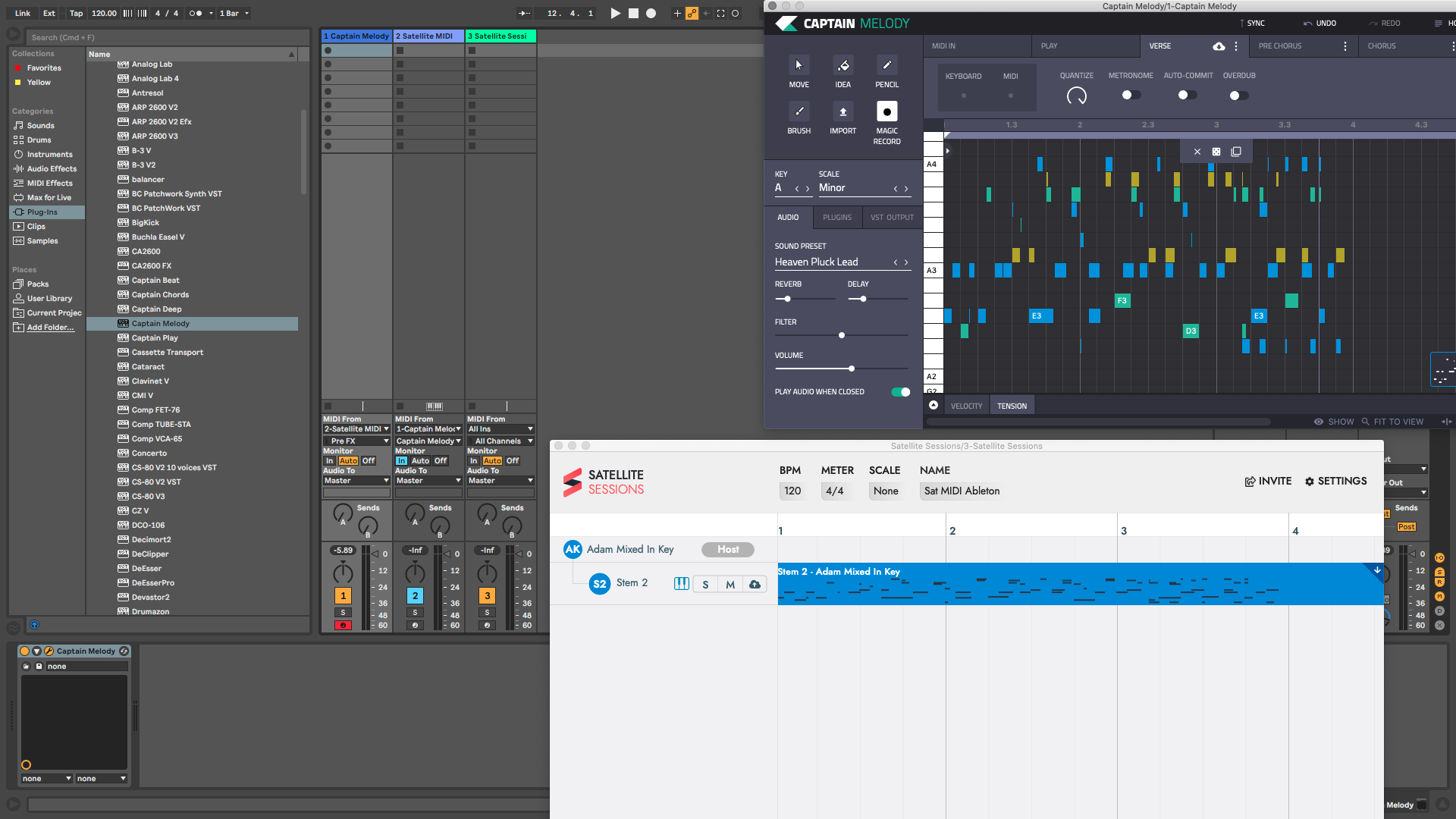Click the AK user avatar
1456x819 pixels.
pyautogui.click(x=573, y=549)
